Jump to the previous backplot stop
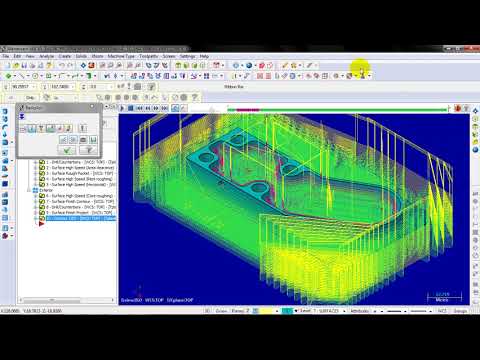Image resolution: width=480 pixels, height=360 pixels. coord(139,108)
